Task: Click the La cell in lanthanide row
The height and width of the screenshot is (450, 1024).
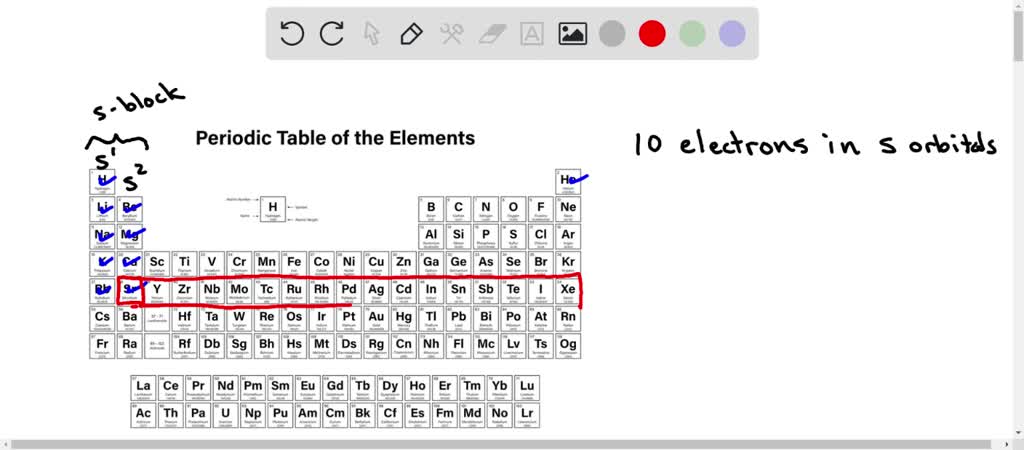Action: pyautogui.click(x=143, y=387)
